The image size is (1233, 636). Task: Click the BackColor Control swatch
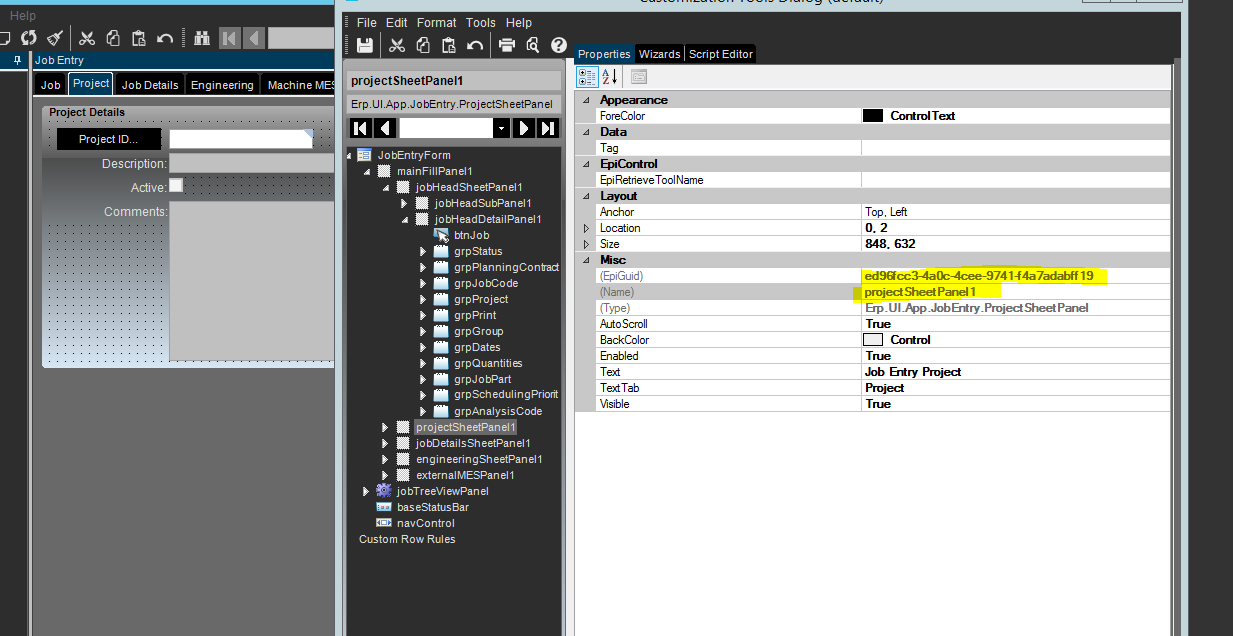[x=873, y=340]
